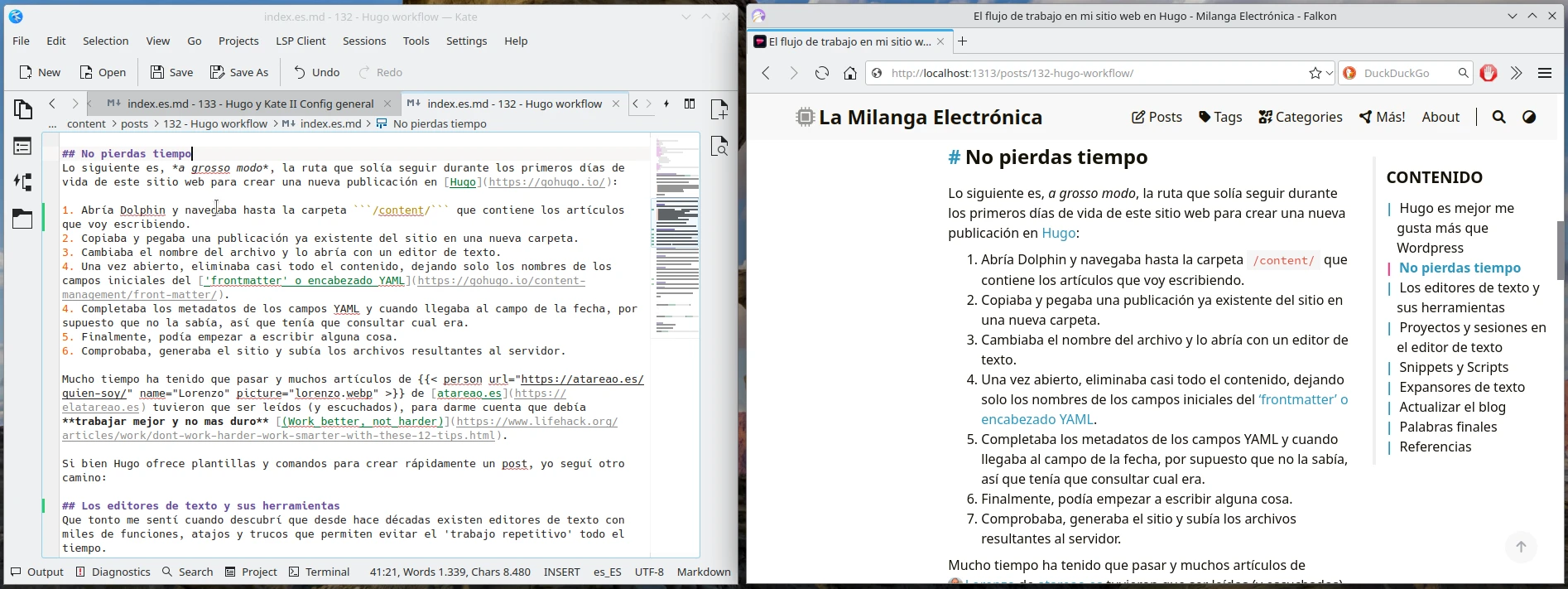The width and height of the screenshot is (1568, 589).
Task: Open the Documents panel in Kate's left sidebar
Action: 22,109
